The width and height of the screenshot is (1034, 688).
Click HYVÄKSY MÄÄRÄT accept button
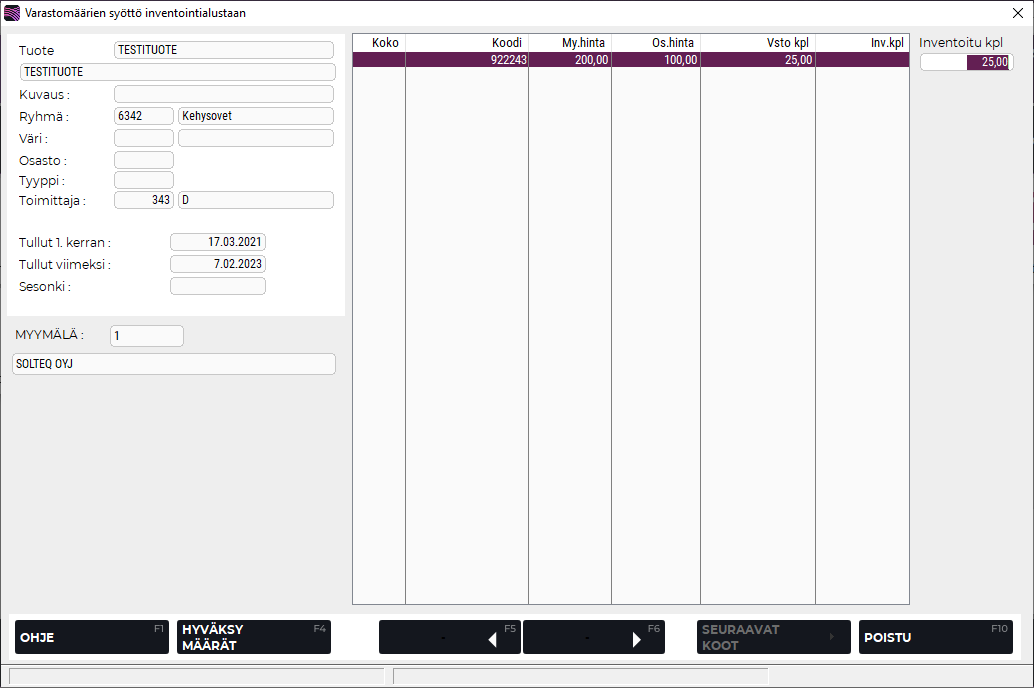click(x=253, y=637)
